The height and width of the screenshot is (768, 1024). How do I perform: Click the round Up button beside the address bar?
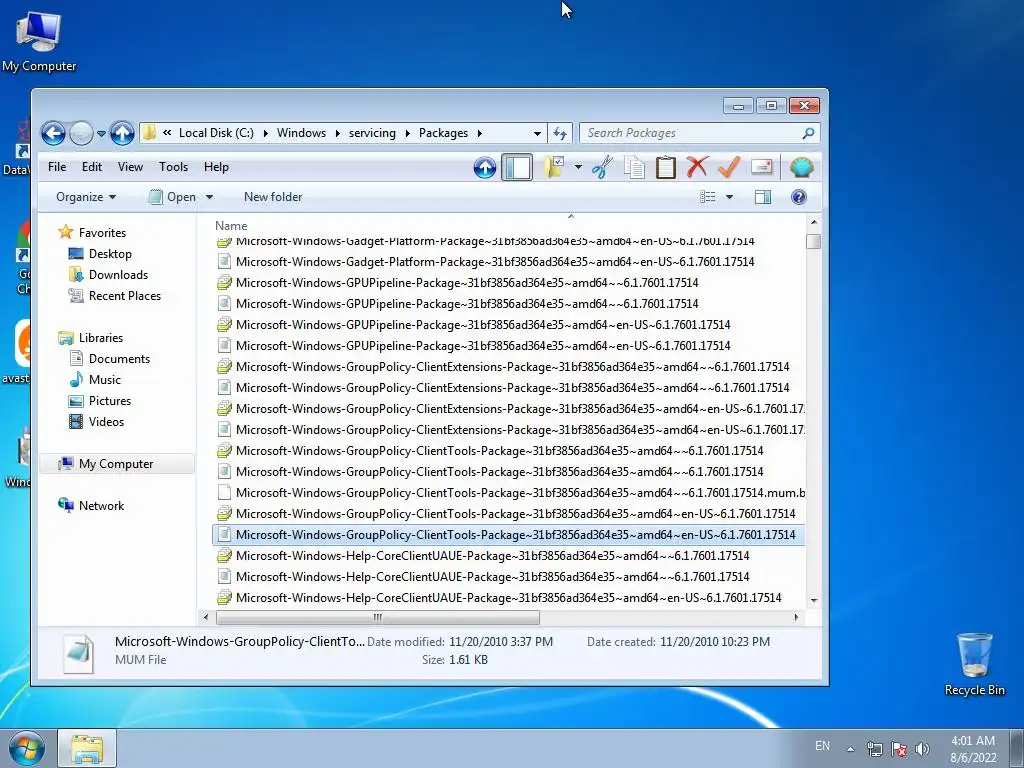tap(122, 133)
